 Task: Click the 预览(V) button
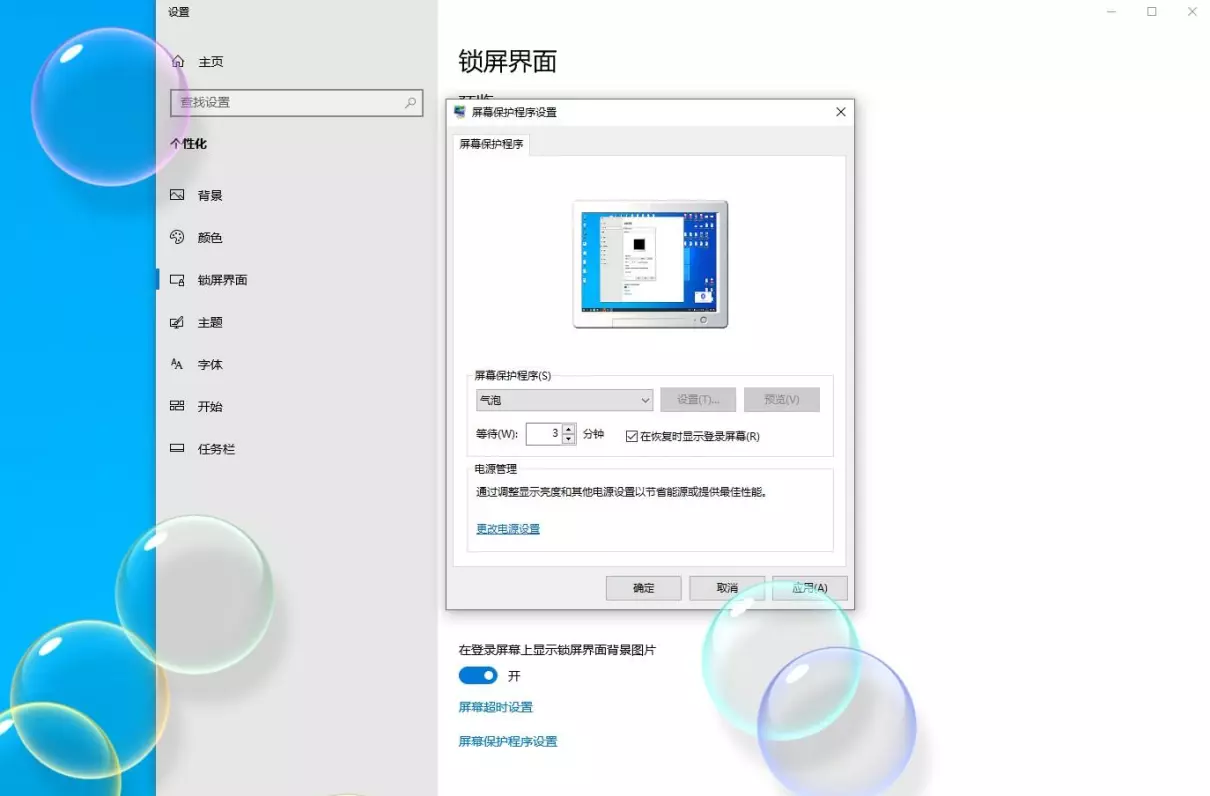[x=782, y=400]
